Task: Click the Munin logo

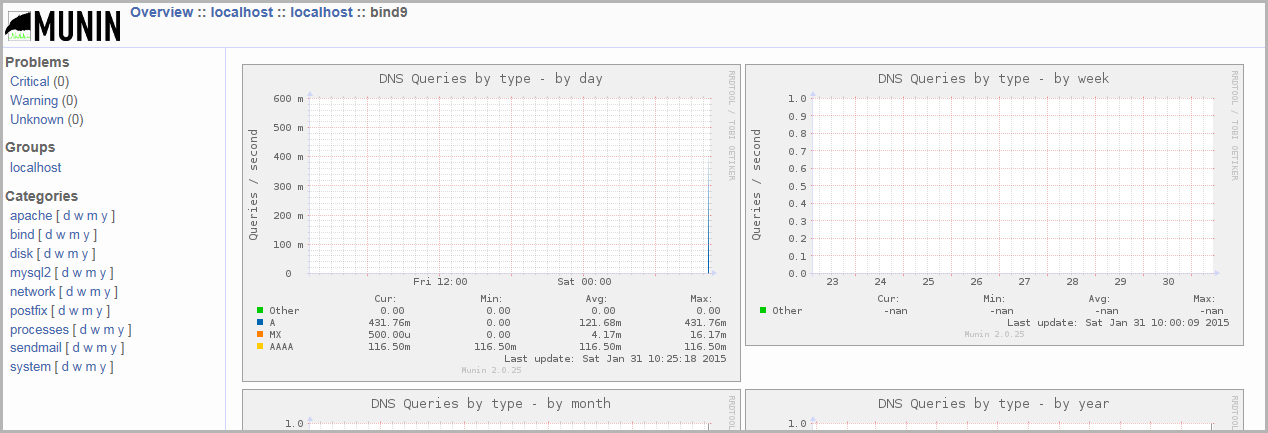Action: [63, 25]
